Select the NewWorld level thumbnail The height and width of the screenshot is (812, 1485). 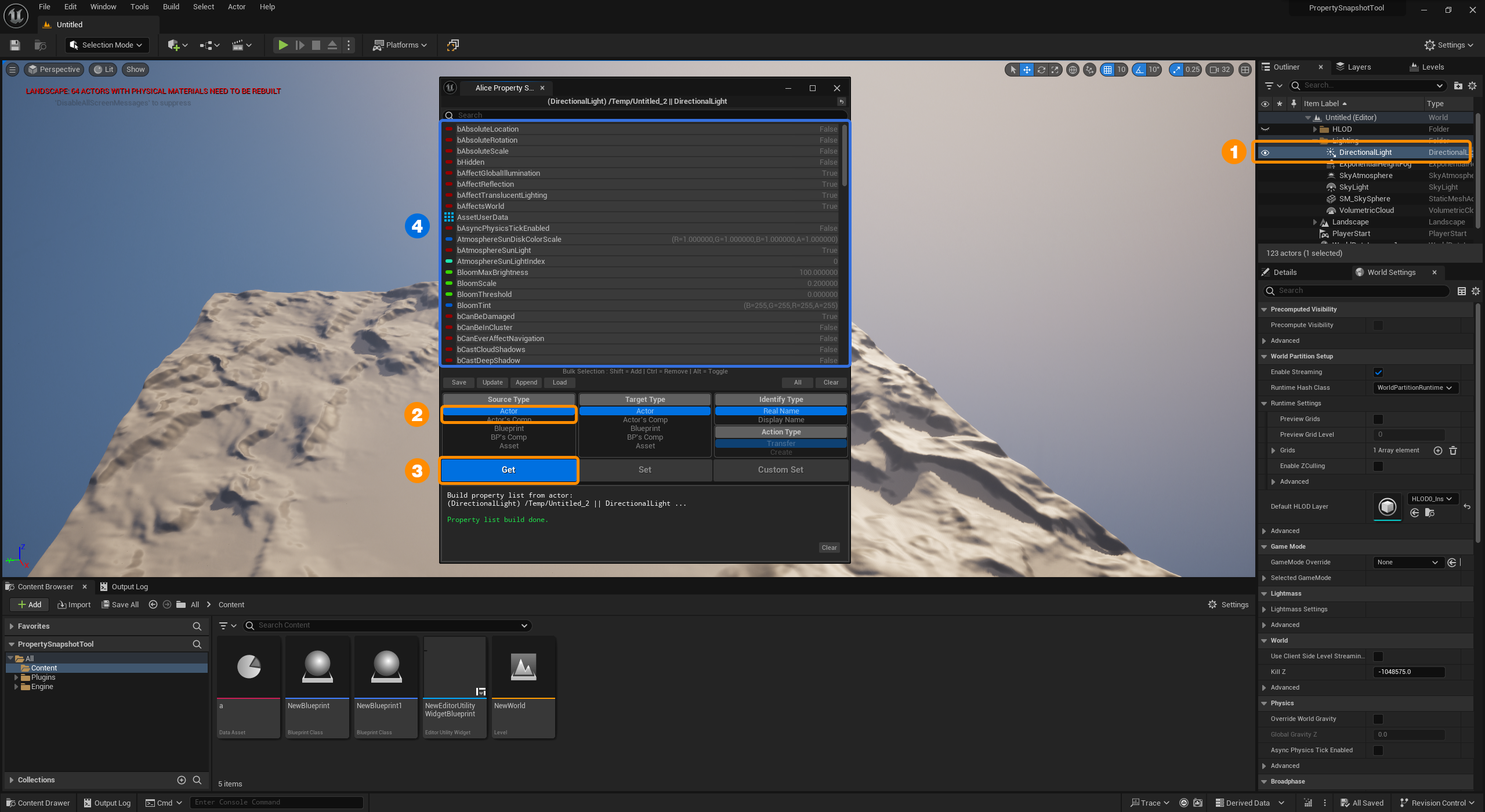(x=523, y=667)
